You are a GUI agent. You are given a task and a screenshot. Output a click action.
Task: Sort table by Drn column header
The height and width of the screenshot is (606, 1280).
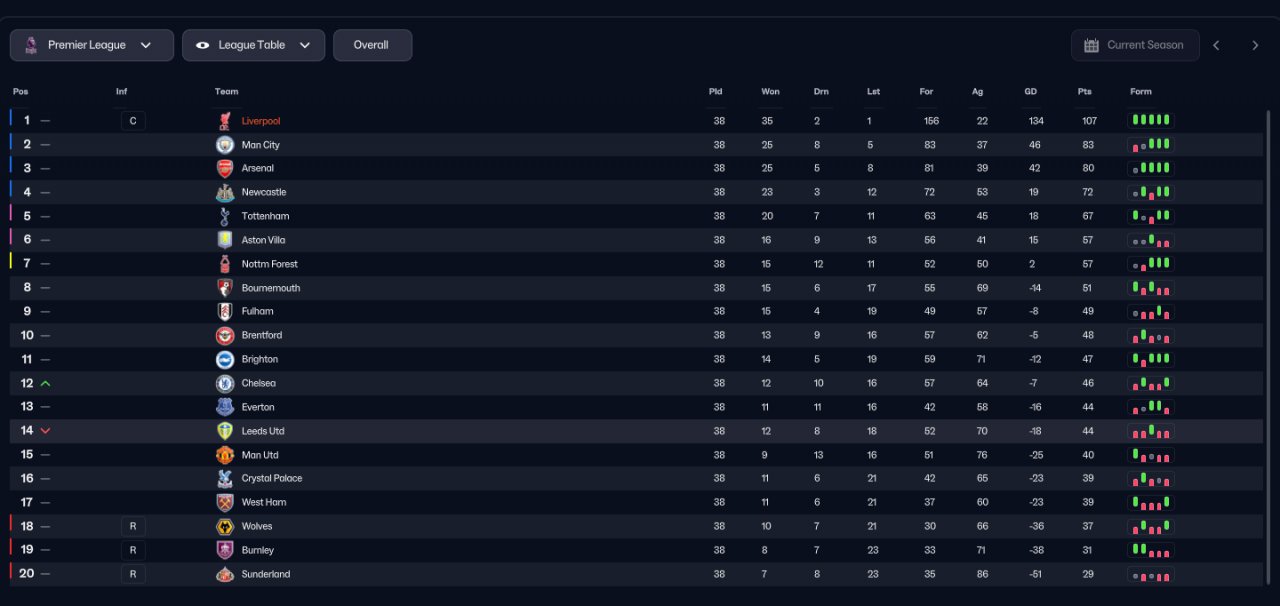(x=821, y=92)
